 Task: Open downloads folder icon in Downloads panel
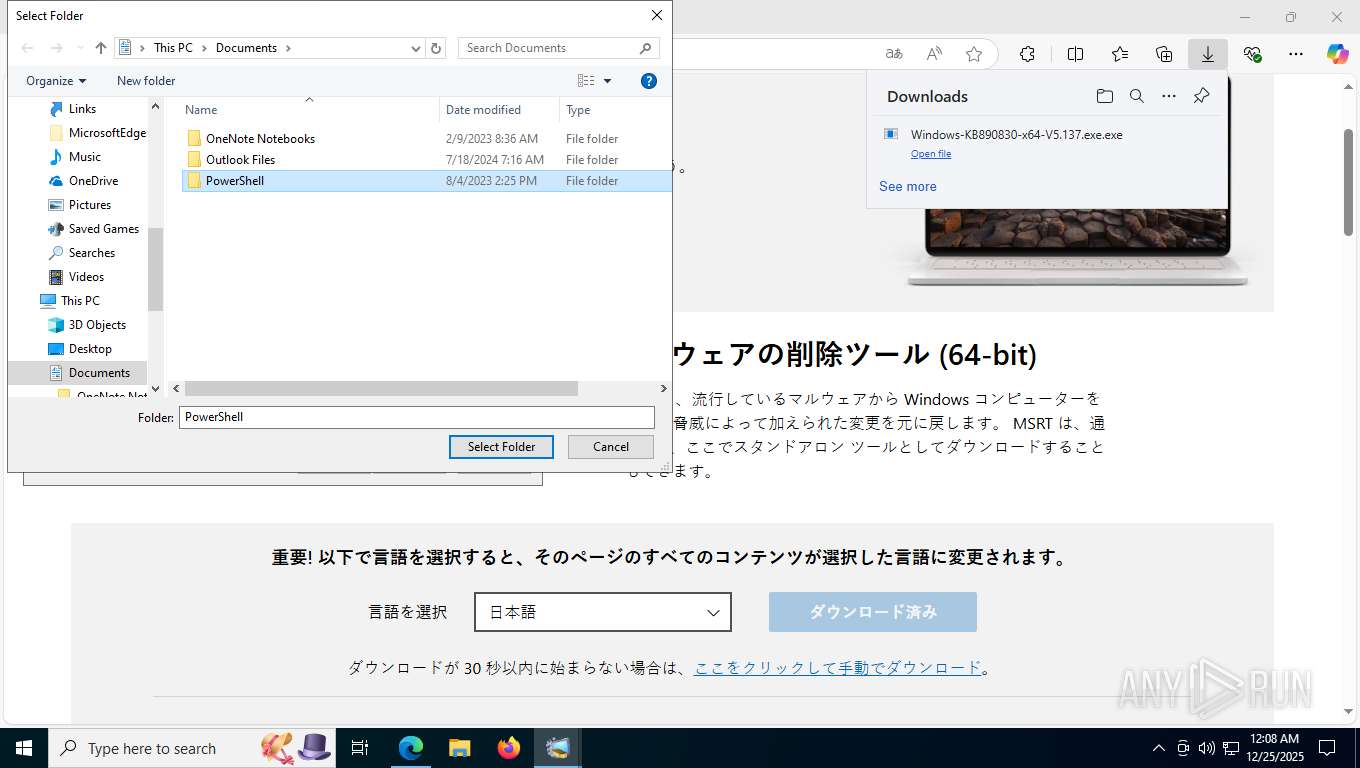point(1105,96)
